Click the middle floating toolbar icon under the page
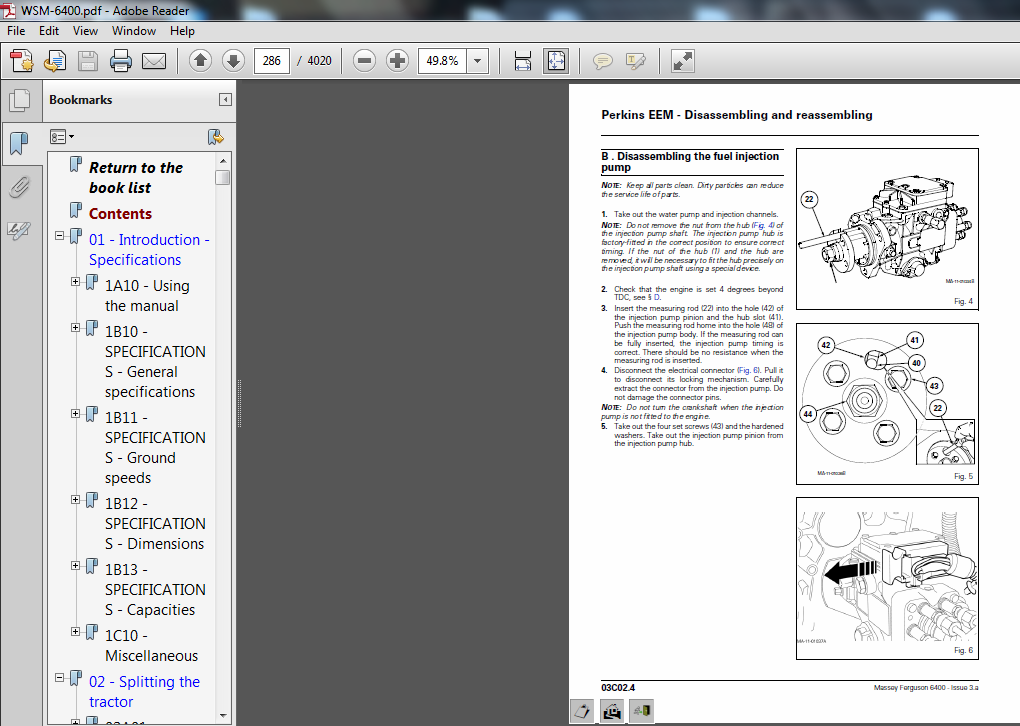The height and width of the screenshot is (726, 1020). tap(612, 710)
